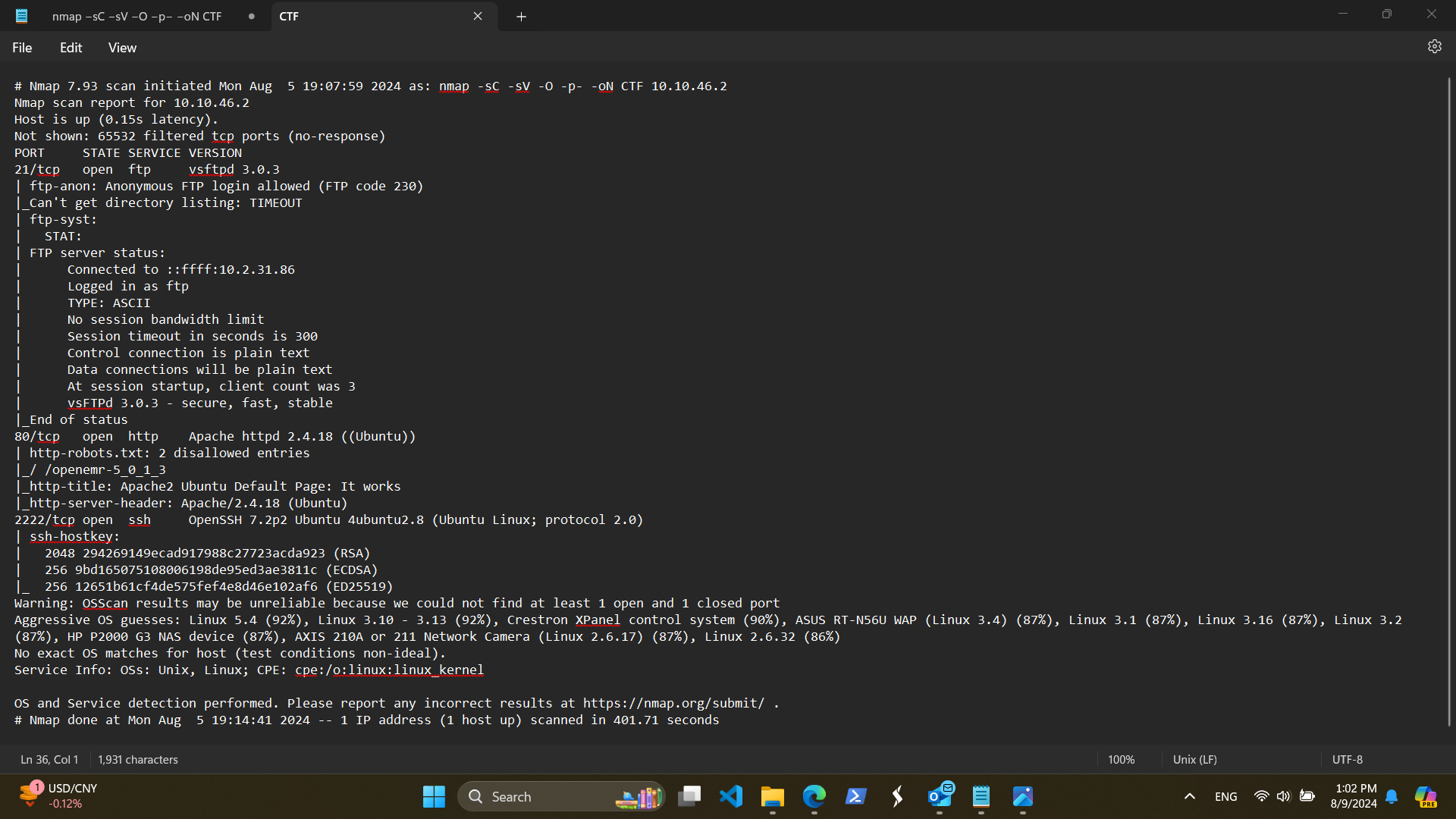Open the lightning-bolt app on the taskbar
This screenshot has height=819, width=1456.
tap(898, 796)
